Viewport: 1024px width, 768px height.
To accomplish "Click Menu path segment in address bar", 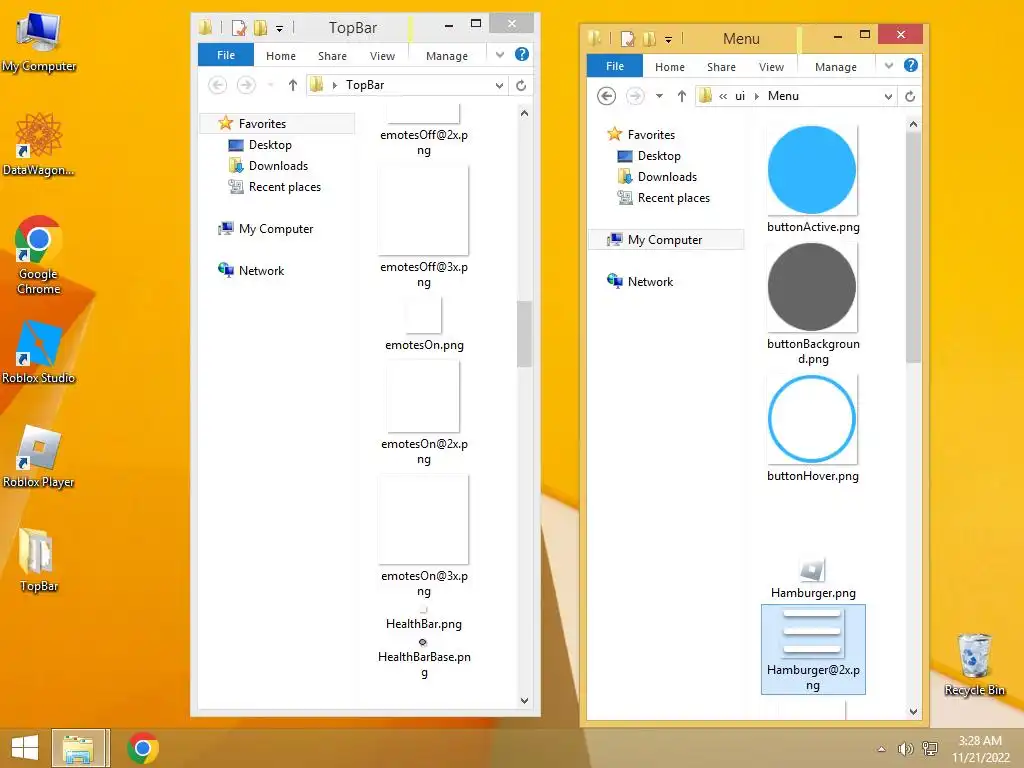I will 783,96.
